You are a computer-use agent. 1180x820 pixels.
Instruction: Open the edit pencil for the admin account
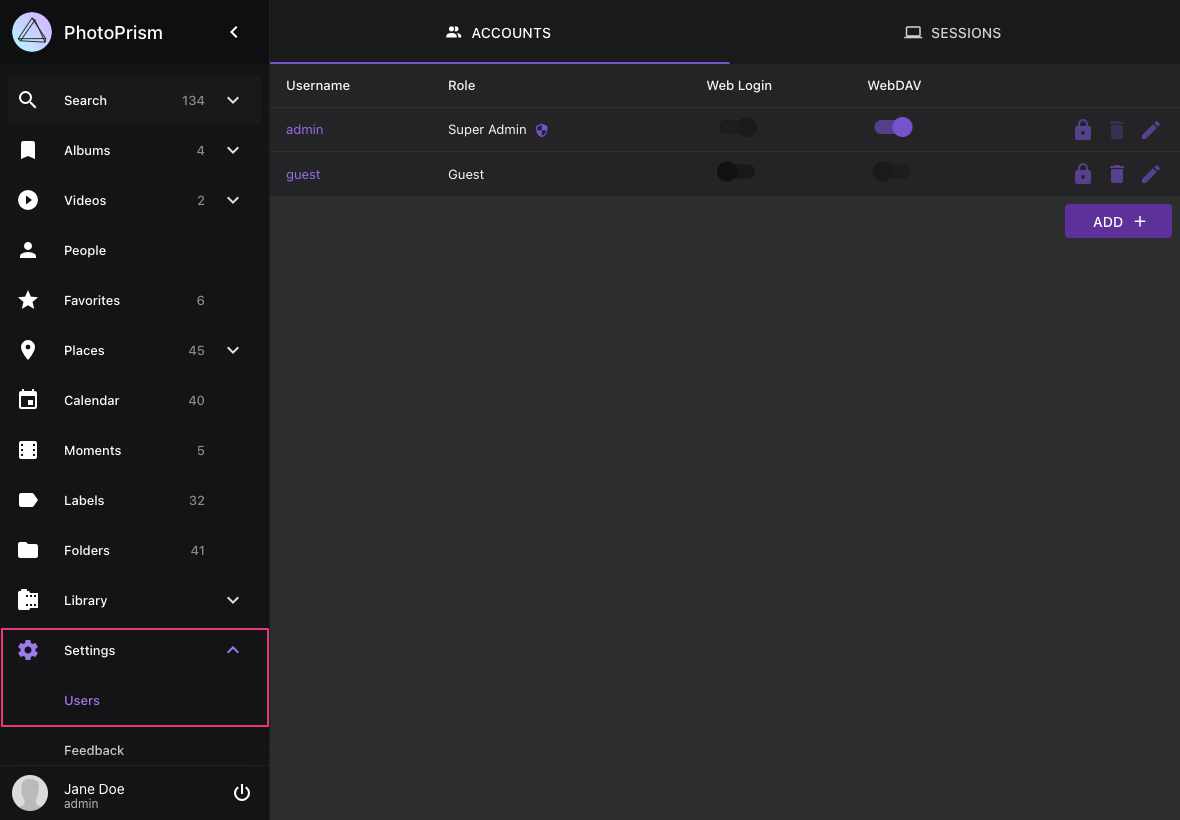[1151, 129]
